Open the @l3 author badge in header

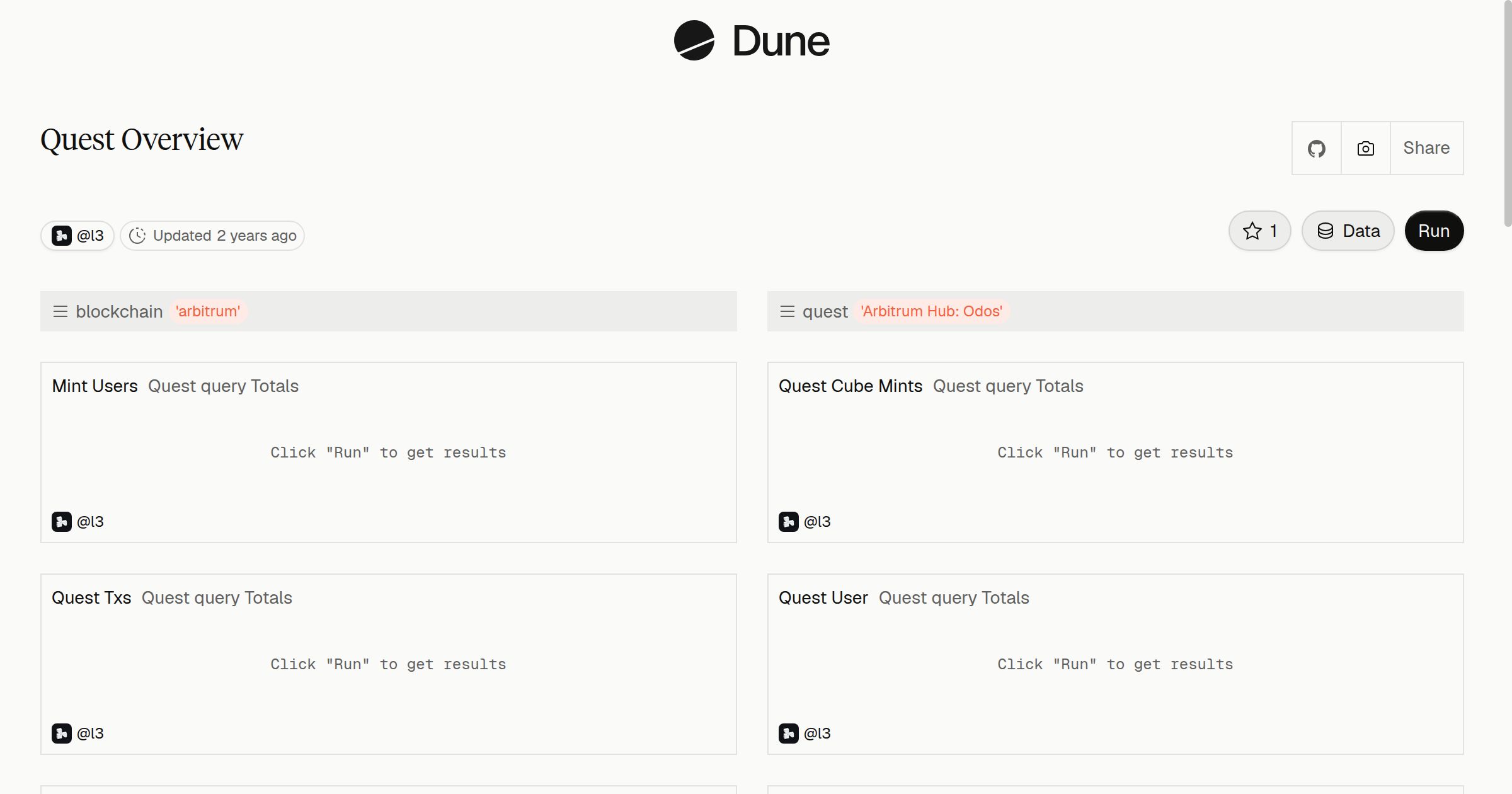click(77, 236)
